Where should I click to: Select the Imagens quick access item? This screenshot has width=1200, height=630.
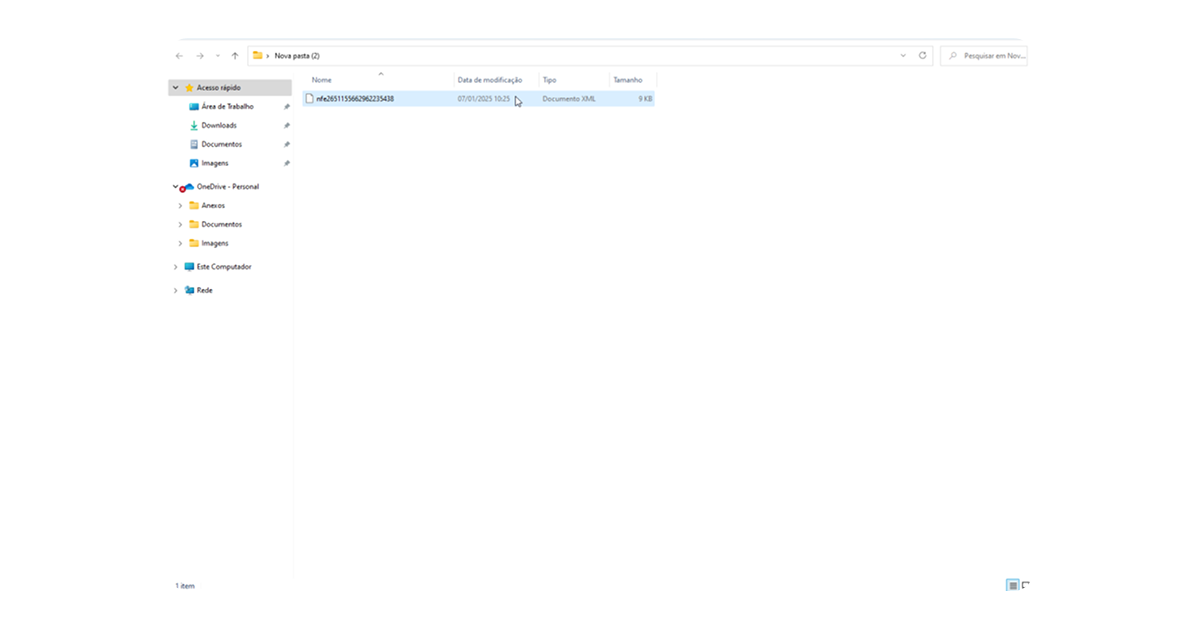click(214, 163)
